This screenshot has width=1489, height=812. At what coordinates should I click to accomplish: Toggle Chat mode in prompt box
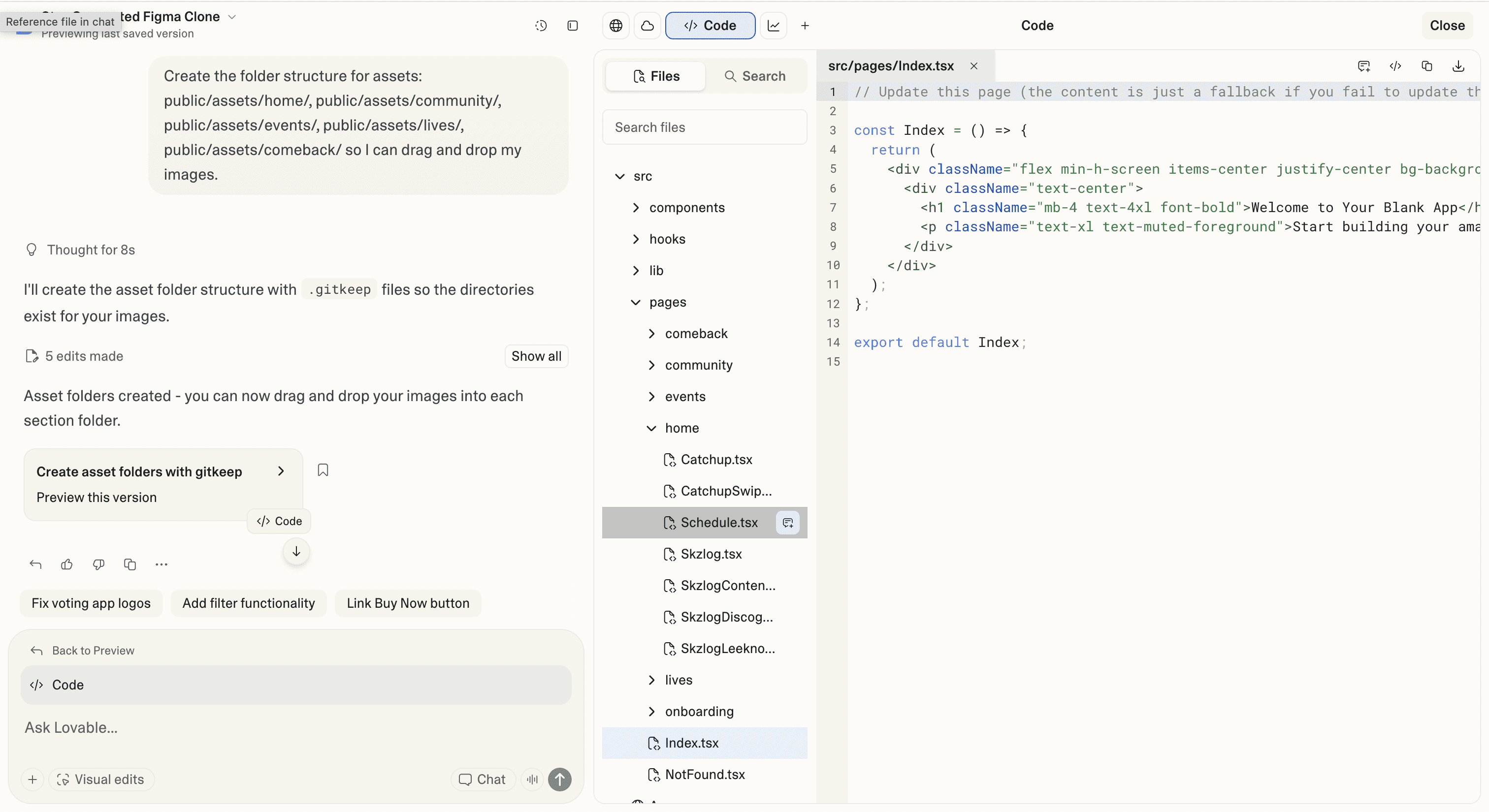pos(482,780)
